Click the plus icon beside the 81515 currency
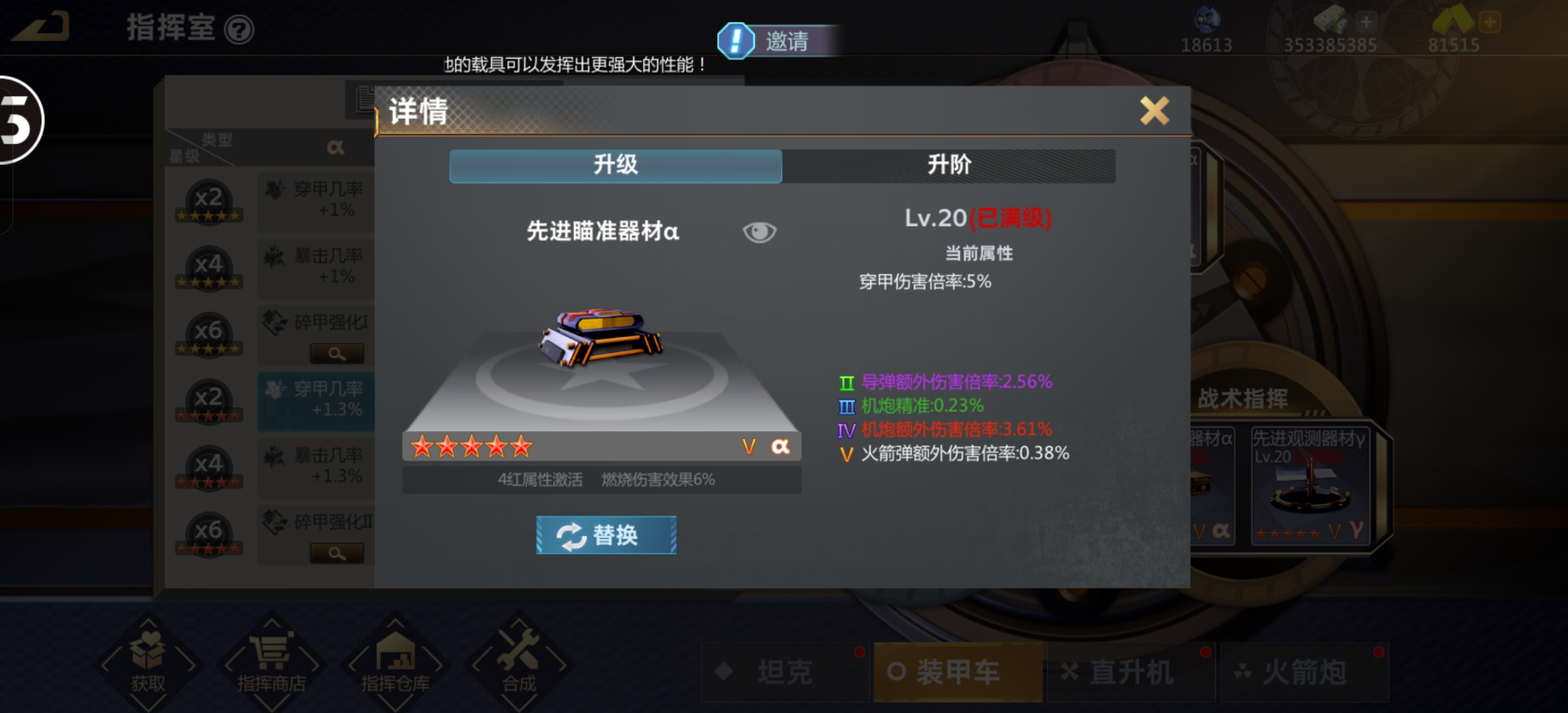The height and width of the screenshot is (713, 1568). tap(1489, 22)
